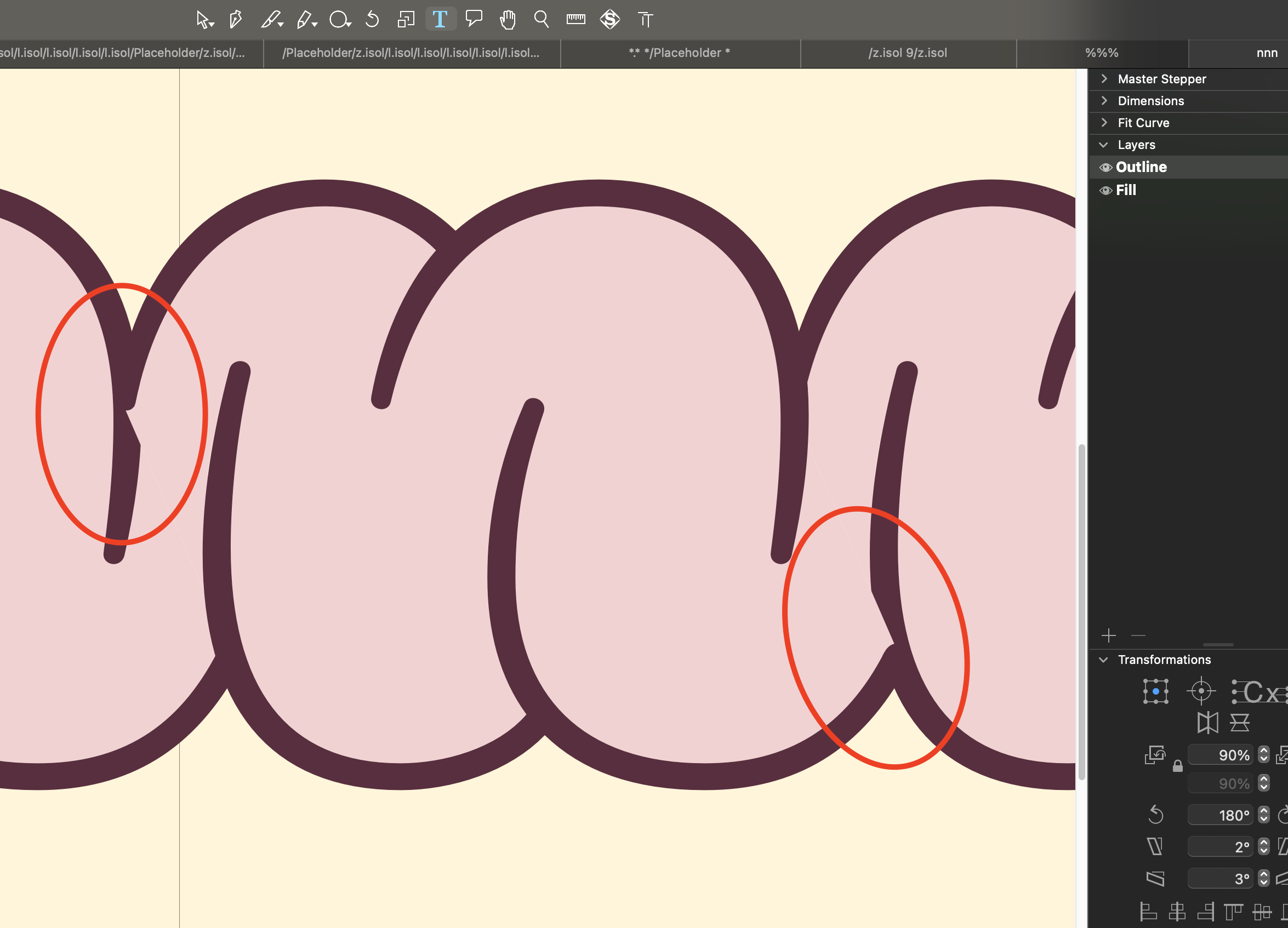The width and height of the screenshot is (1288, 928).
Task: Click the add layer plus button
Action: (x=1109, y=635)
